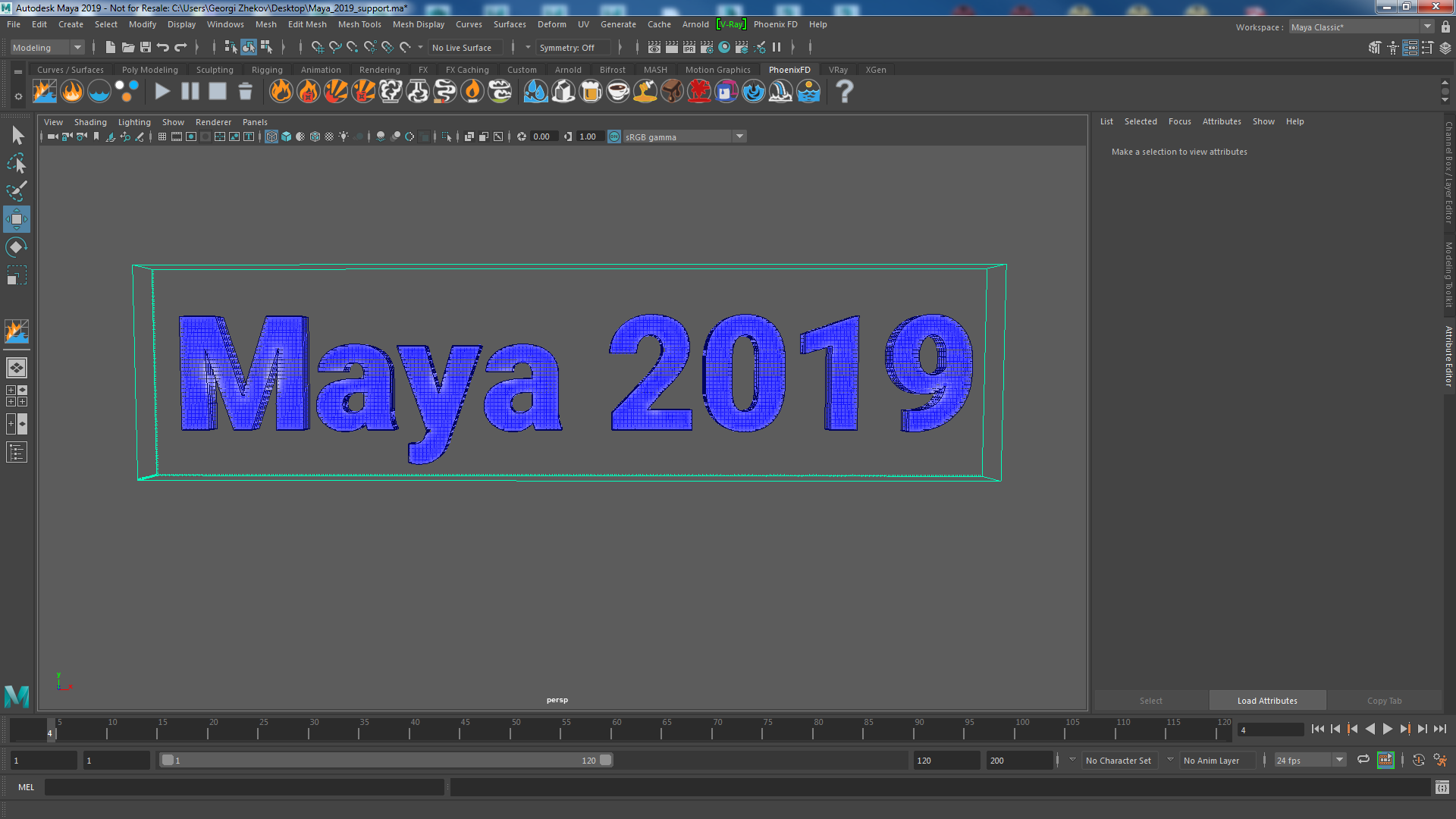Viewport: 1456px width, 819px height.
Task: Click the Load Attributes button
Action: (1267, 701)
